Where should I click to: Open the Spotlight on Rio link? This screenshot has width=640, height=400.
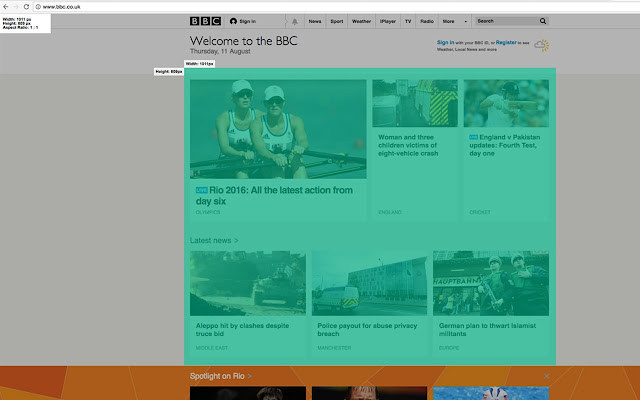click(221, 376)
